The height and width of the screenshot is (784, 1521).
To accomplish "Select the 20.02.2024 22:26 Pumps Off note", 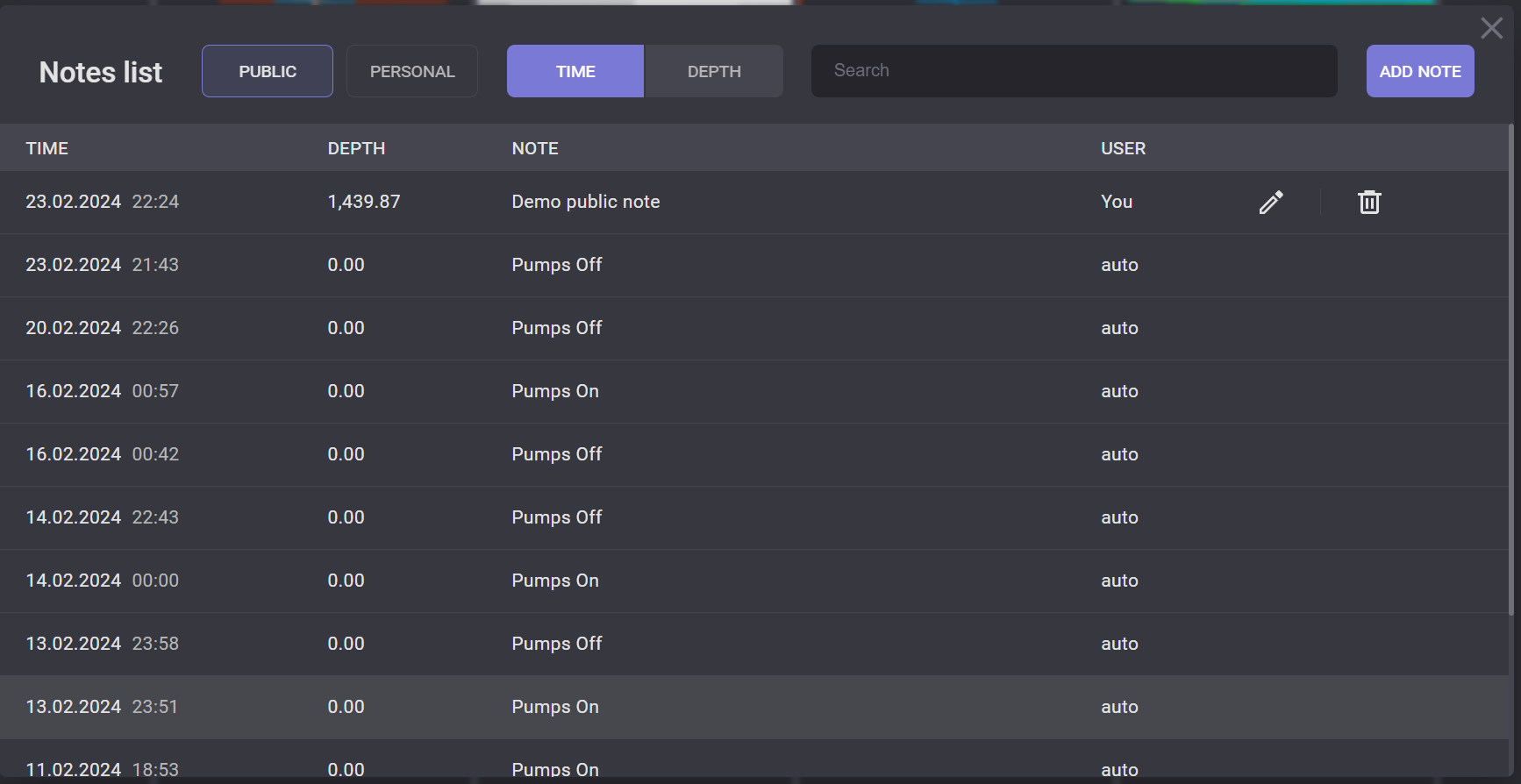I will coord(556,328).
